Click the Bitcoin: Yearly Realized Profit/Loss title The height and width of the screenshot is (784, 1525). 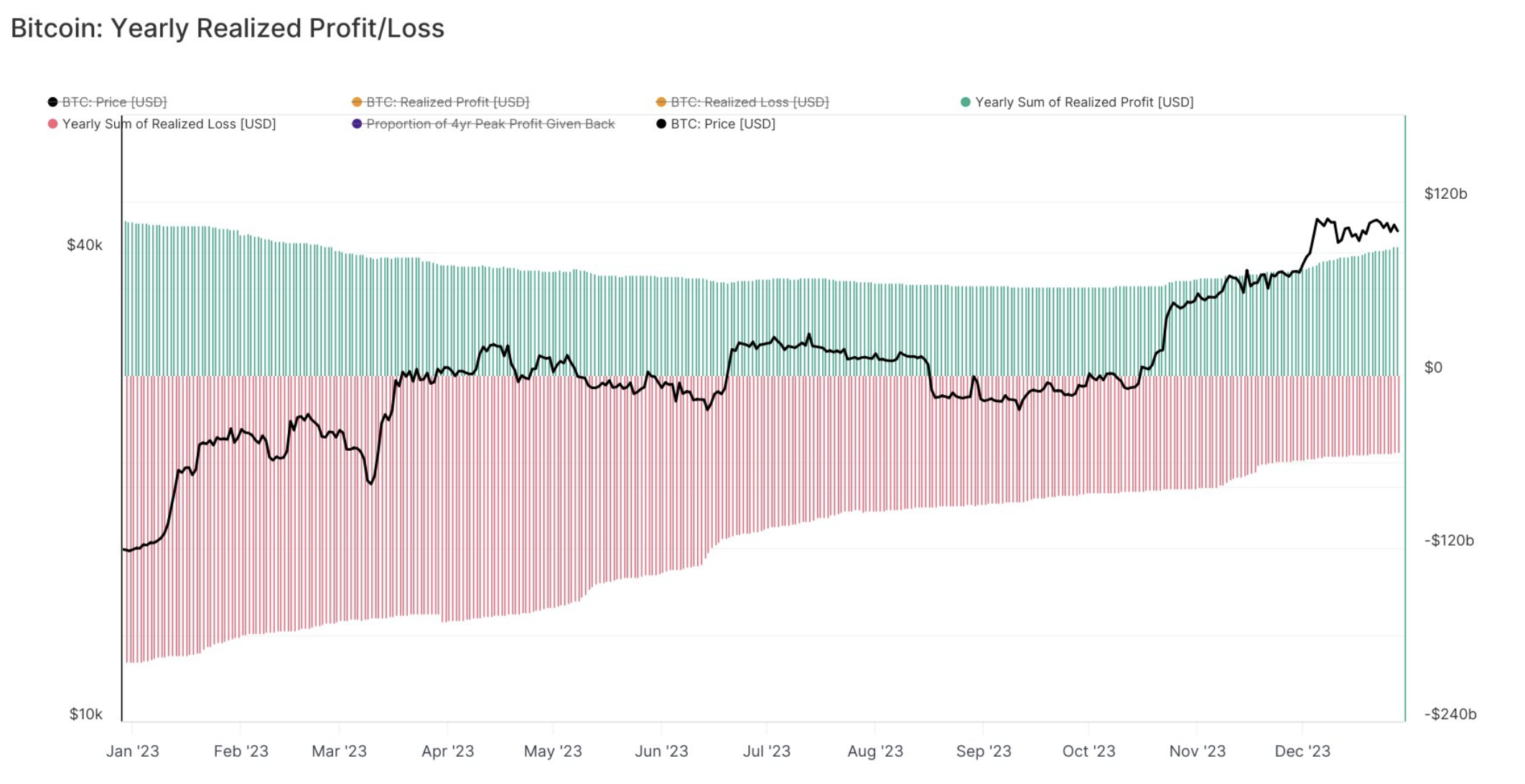[x=228, y=28]
